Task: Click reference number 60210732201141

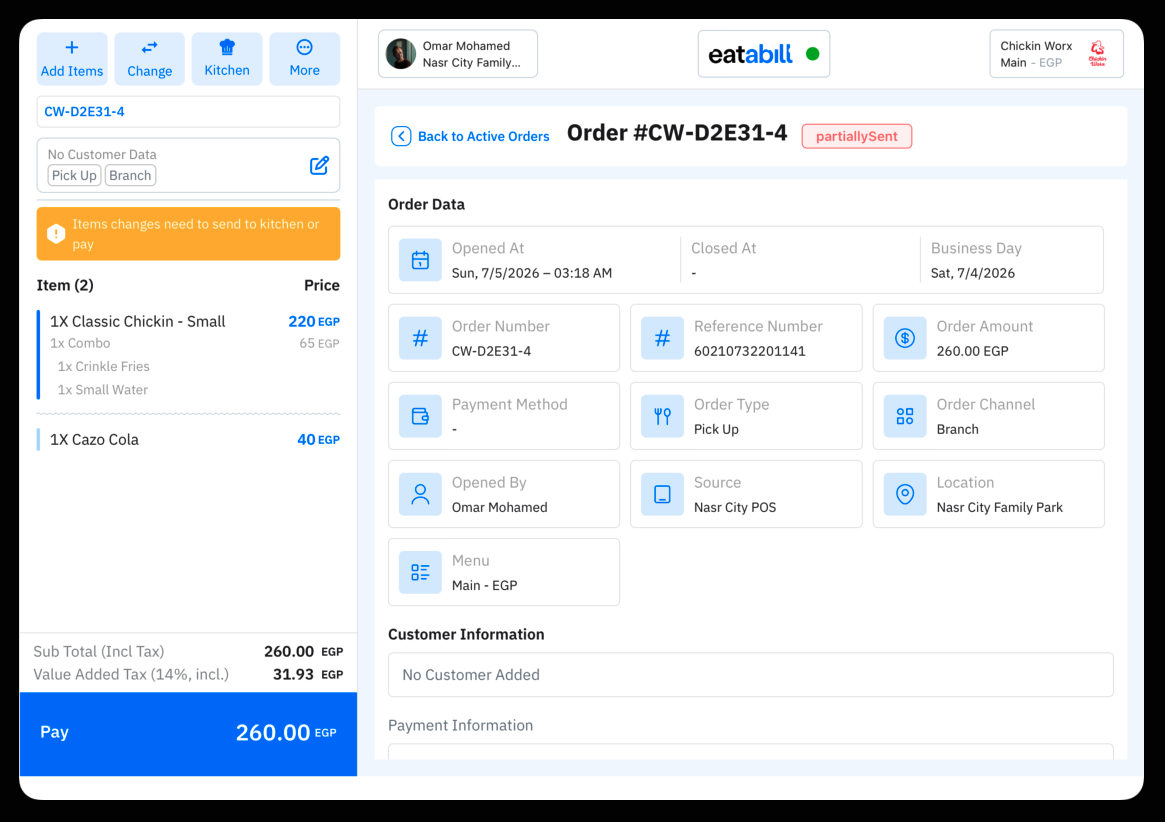Action: (750, 351)
